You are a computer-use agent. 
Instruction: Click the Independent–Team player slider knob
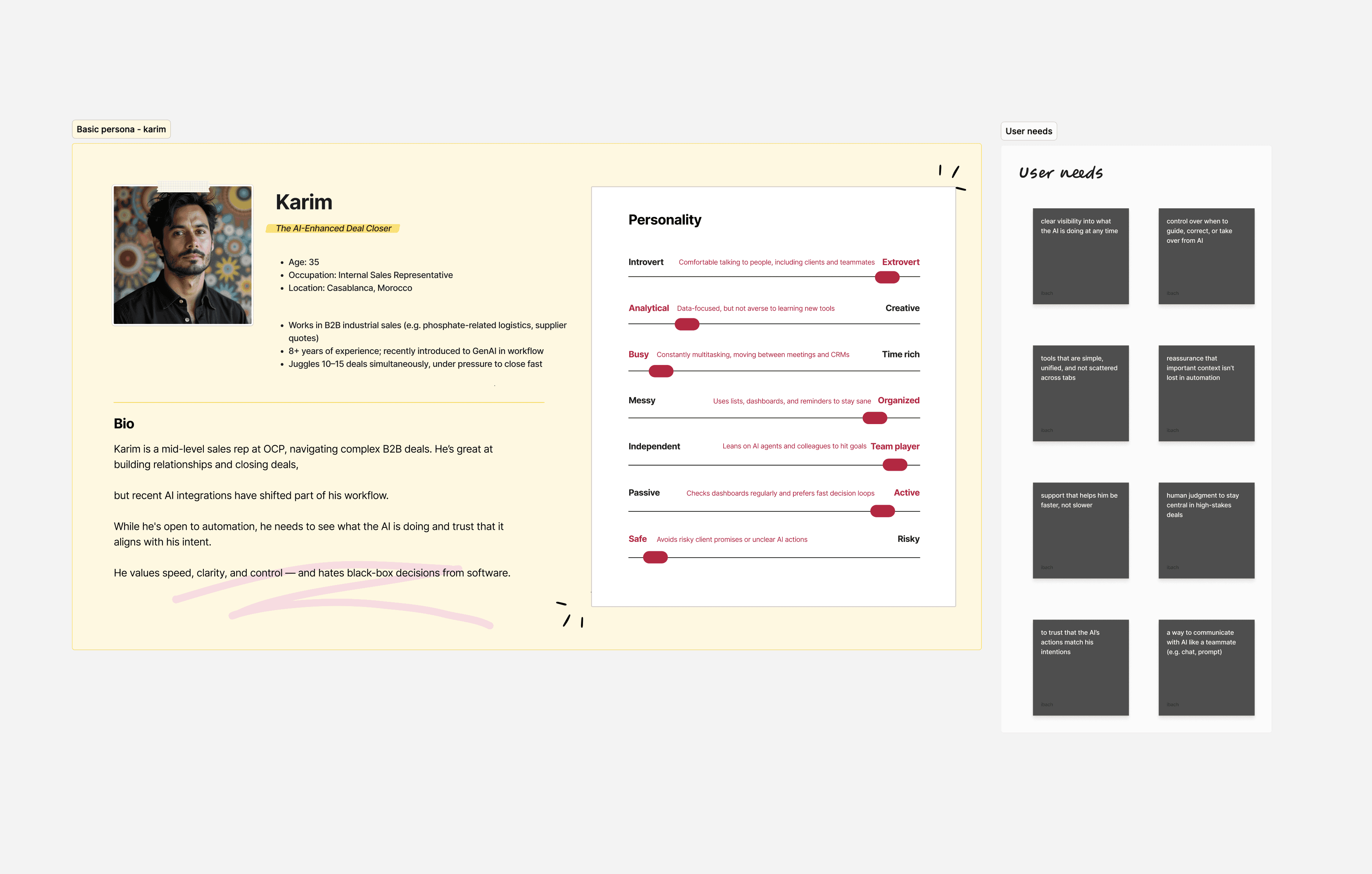click(894, 465)
